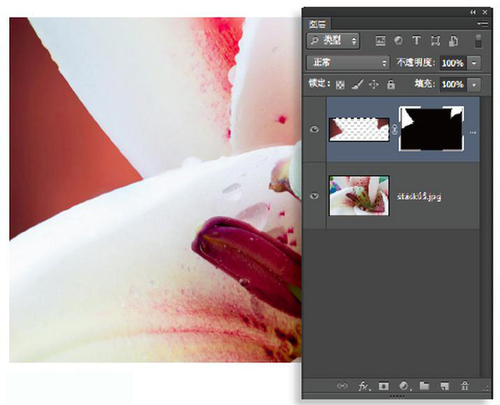Filter layers by shape layer icon

[435, 41]
